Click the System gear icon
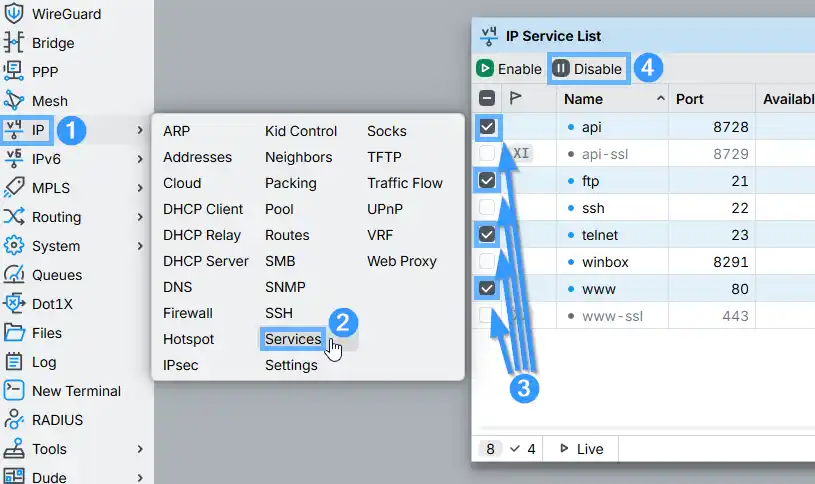Image resolution: width=815 pixels, height=484 pixels. 14,245
